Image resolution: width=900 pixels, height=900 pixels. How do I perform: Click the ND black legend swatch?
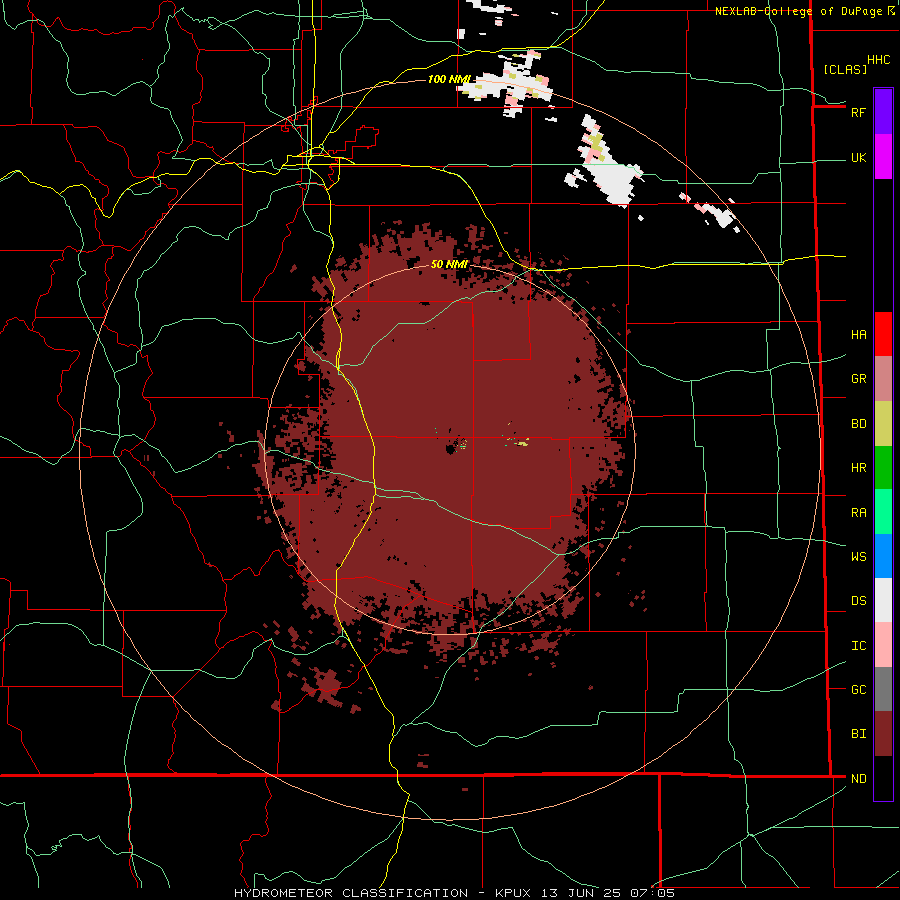(883, 778)
